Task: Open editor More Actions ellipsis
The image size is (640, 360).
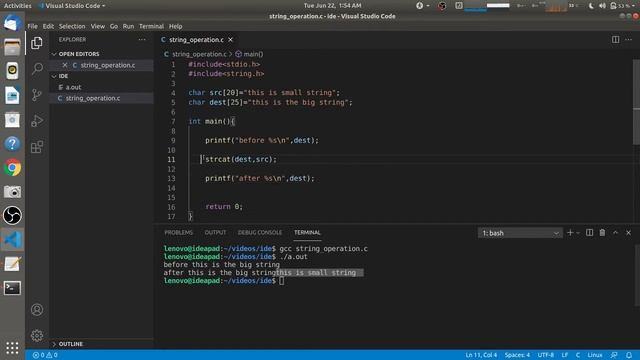Action: (628, 40)
